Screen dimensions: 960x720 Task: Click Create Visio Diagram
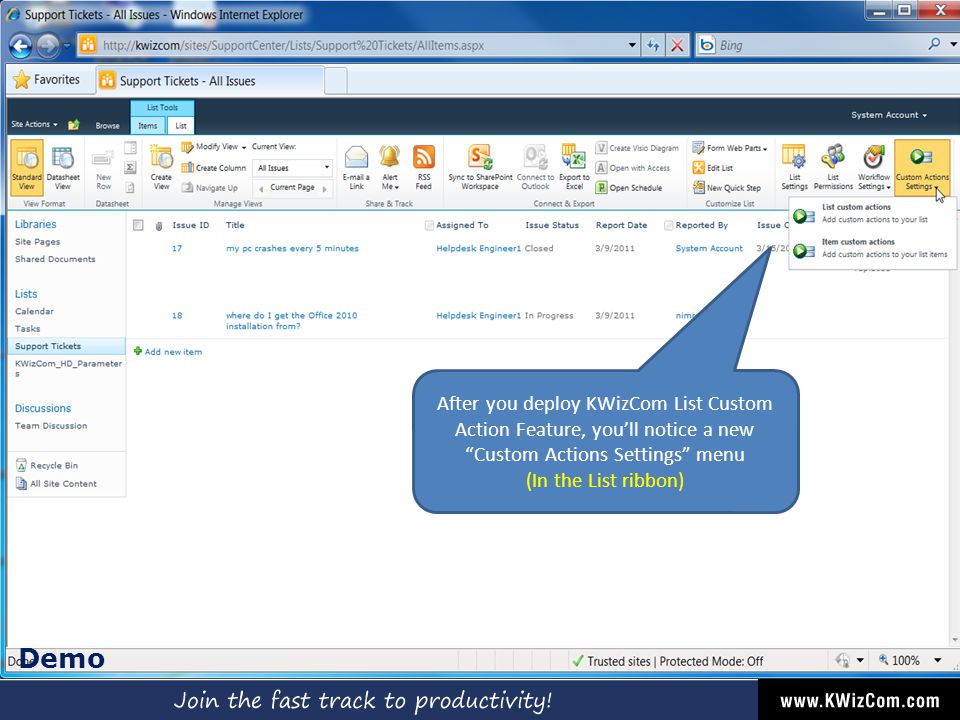(x=637, y=148)
